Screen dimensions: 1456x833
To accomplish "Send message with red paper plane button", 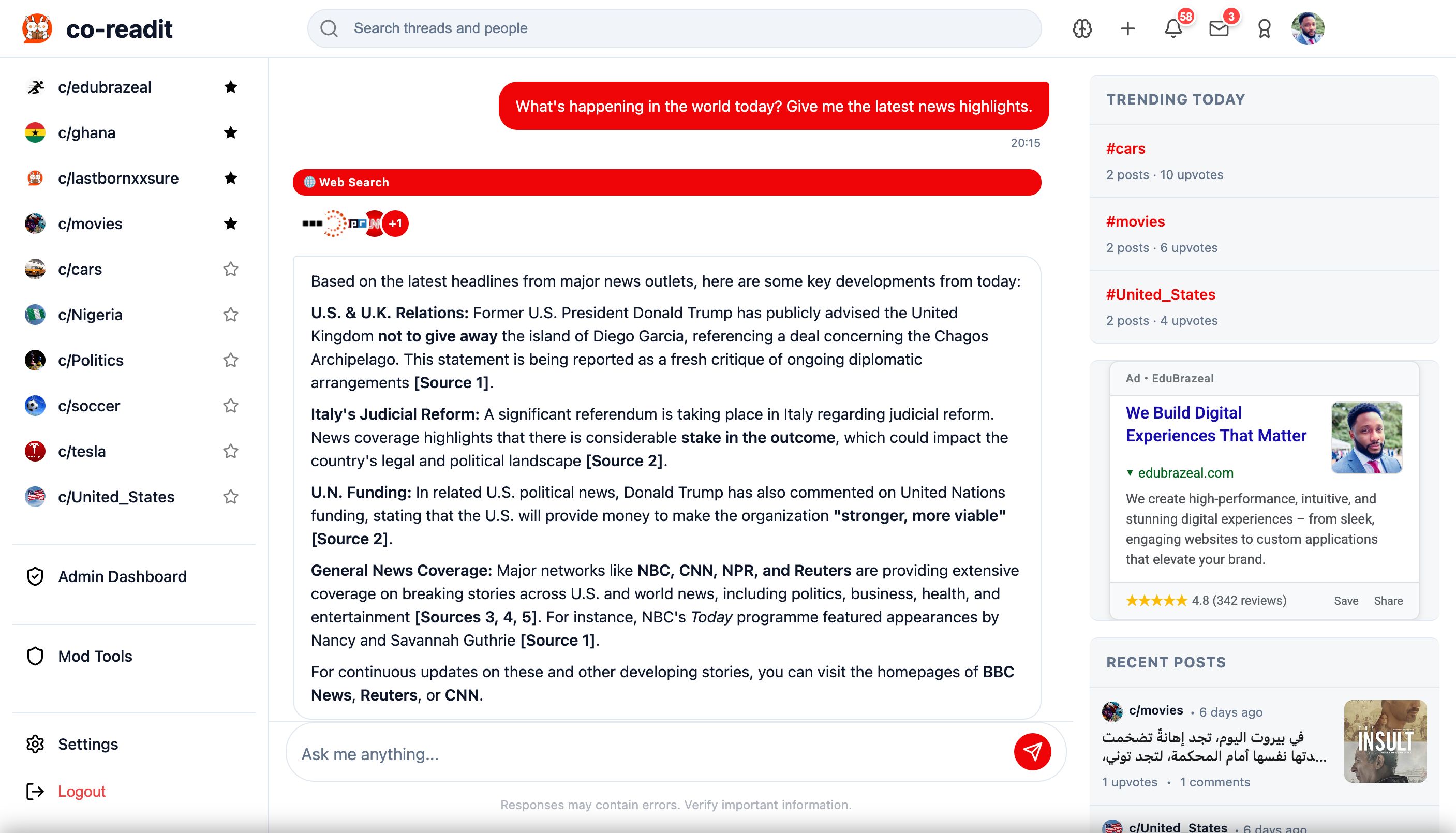I will (1032, 752).
